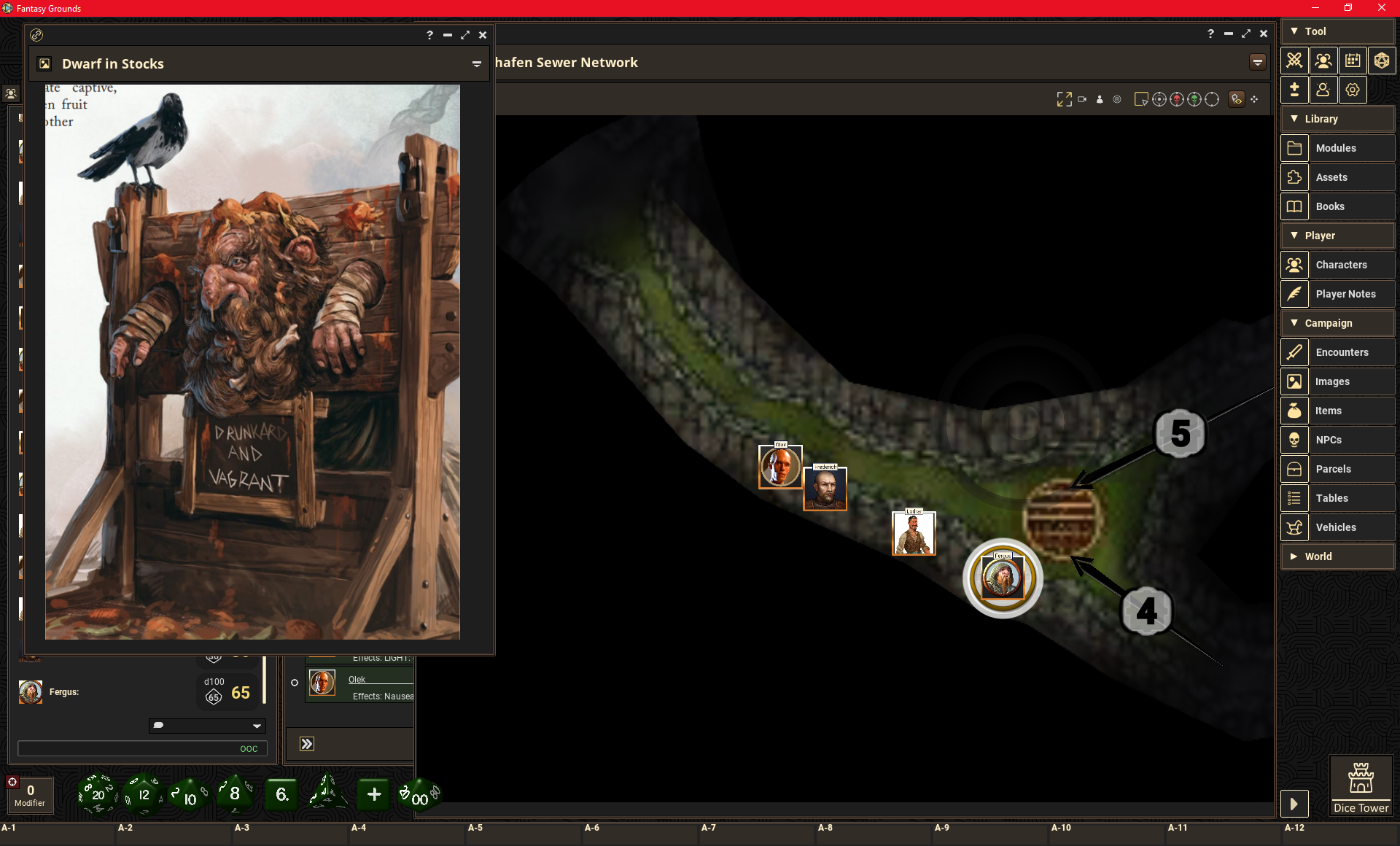Viewport: 1400px width, 846px height.
Task: Roll the d20 die
Action: coord(98,794)
